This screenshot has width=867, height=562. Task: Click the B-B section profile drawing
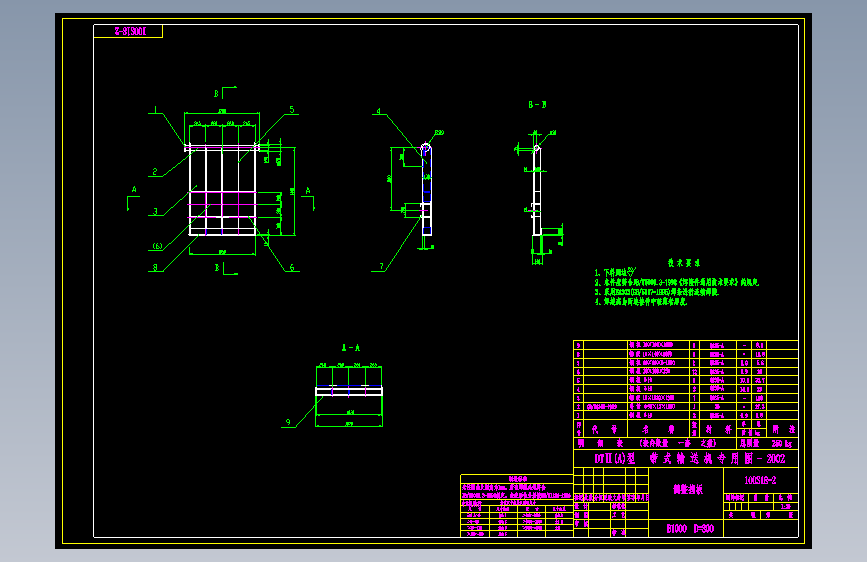pos(536,191)
